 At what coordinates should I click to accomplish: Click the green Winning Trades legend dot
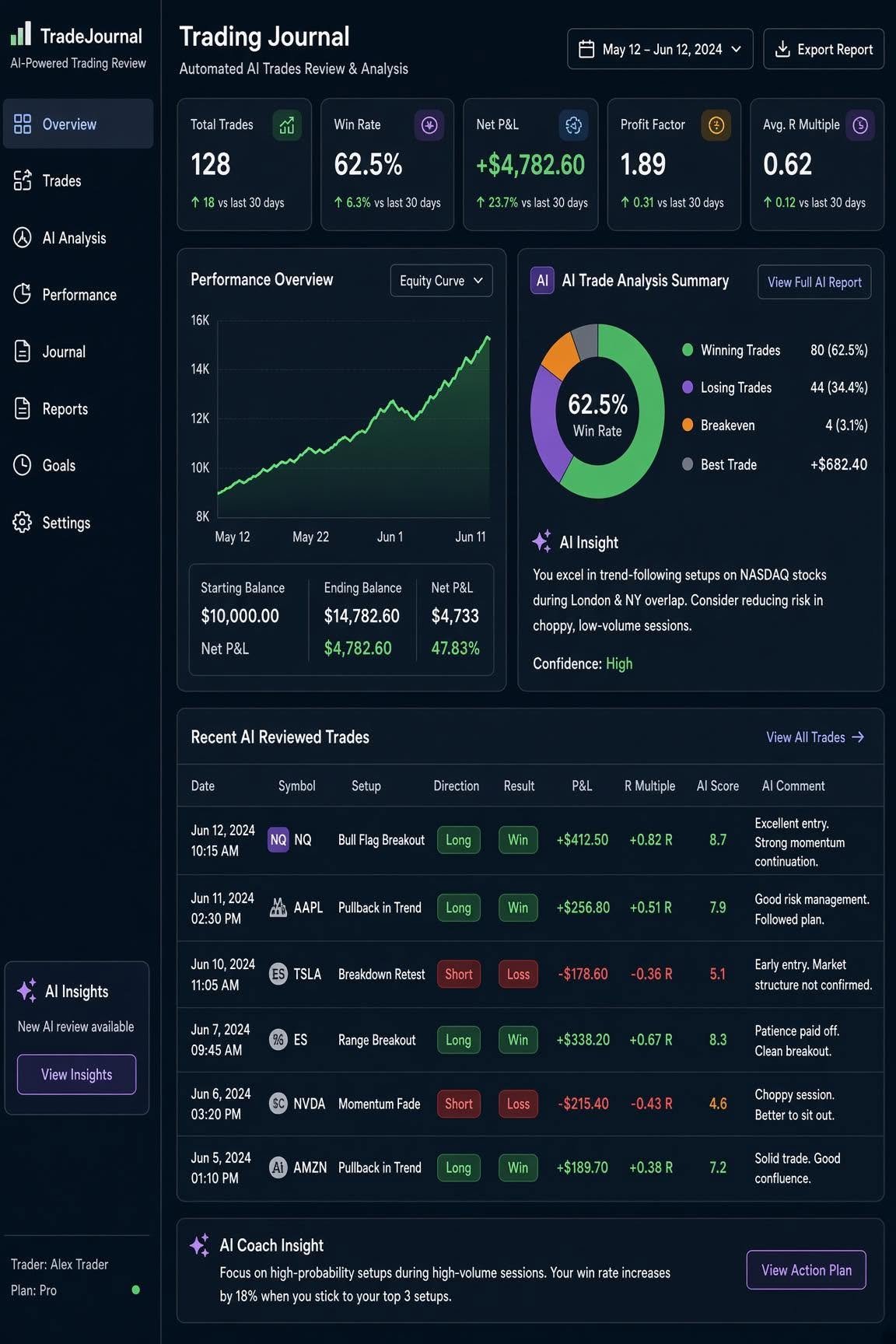point(688,350)
